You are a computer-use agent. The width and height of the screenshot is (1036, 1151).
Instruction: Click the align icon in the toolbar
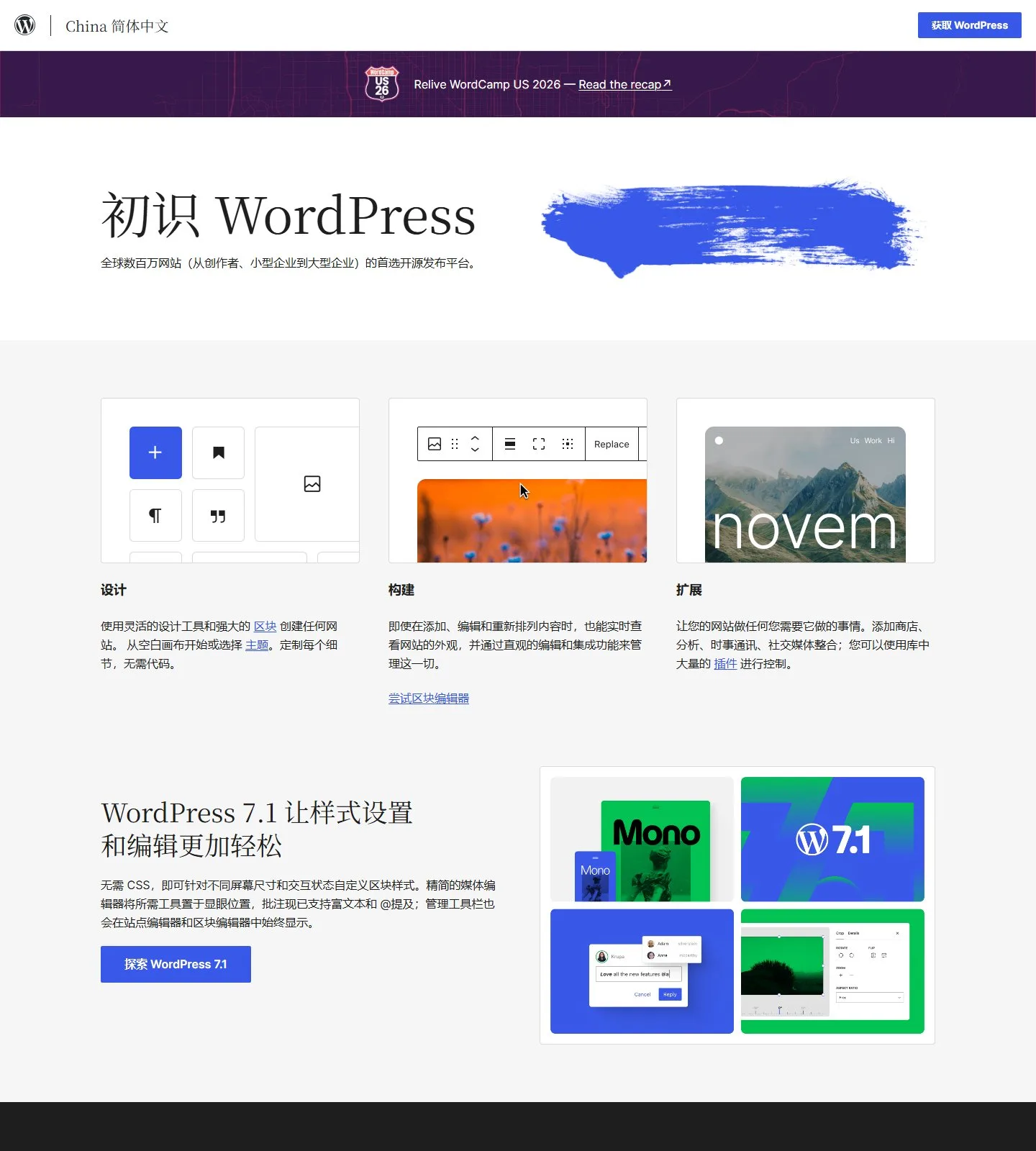(x=510, y=444)
